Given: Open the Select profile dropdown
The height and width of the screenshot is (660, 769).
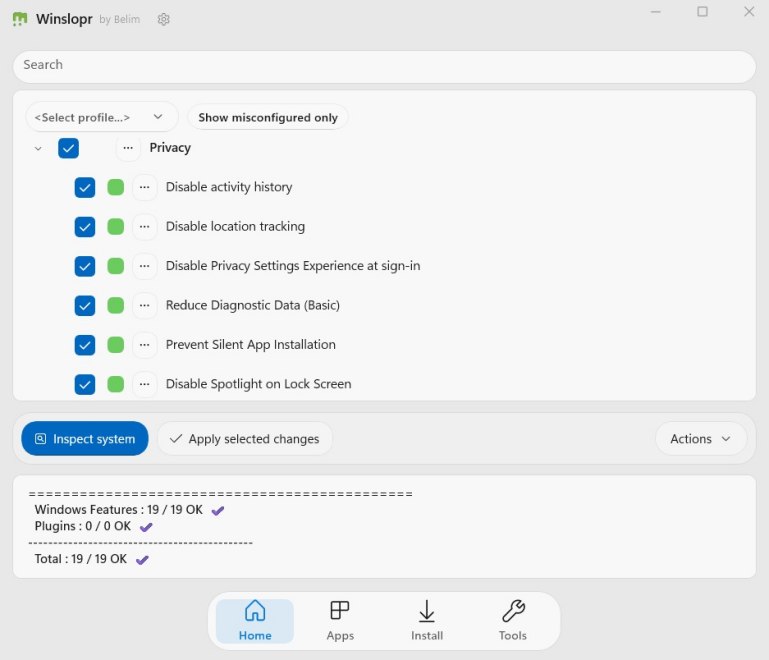Looking at the screenshot, I should click(102, 117).
